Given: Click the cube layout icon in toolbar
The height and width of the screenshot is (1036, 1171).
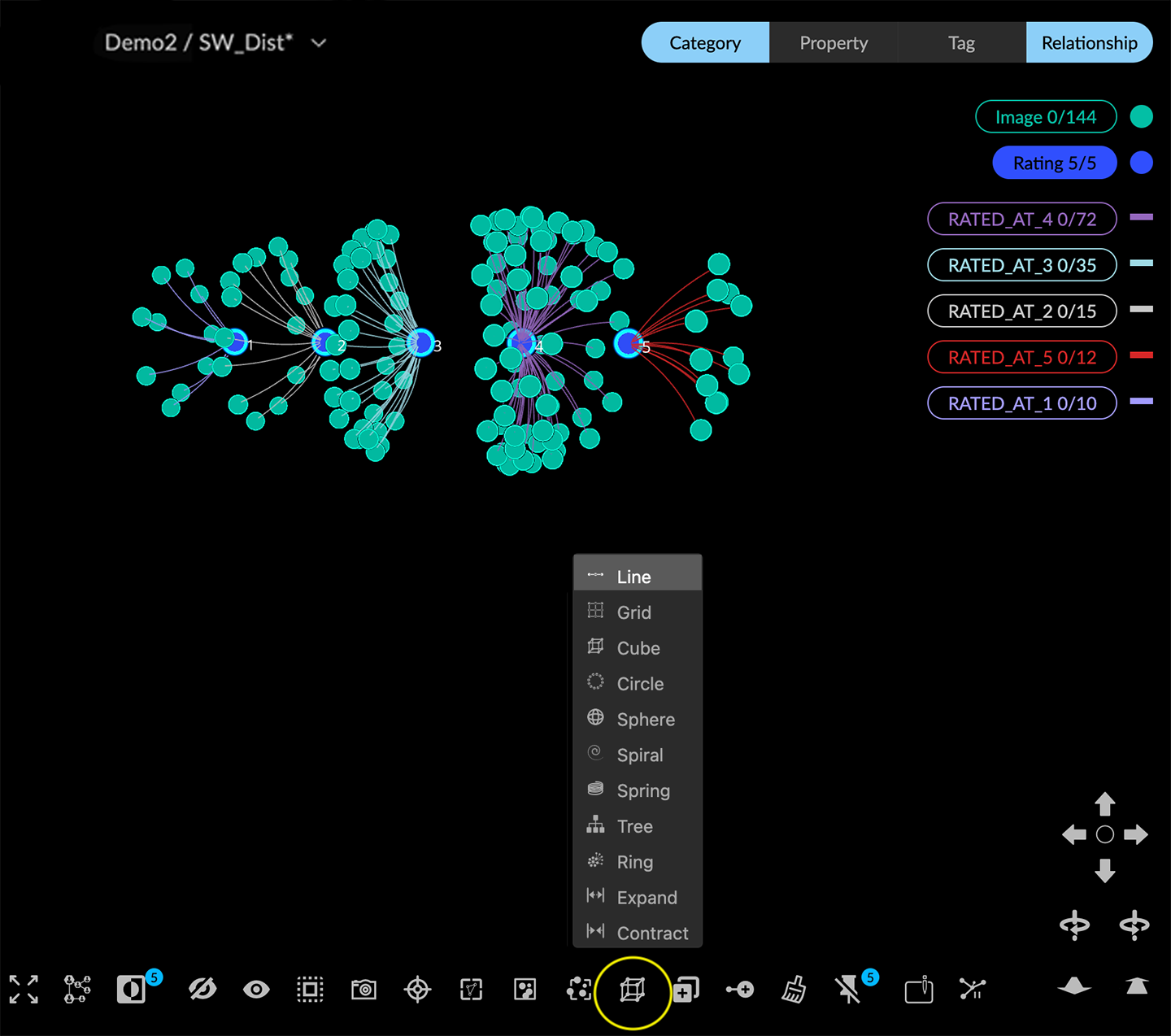Looking at the screenshot, I should (632, 989).
